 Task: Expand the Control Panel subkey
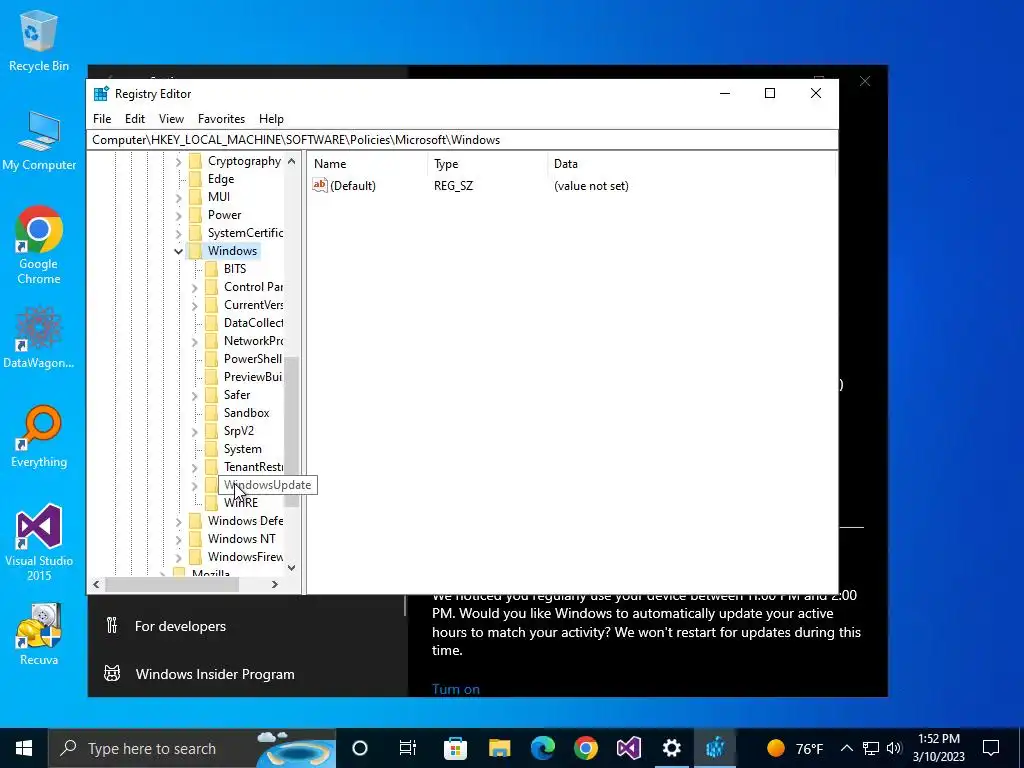coord(195,287)
